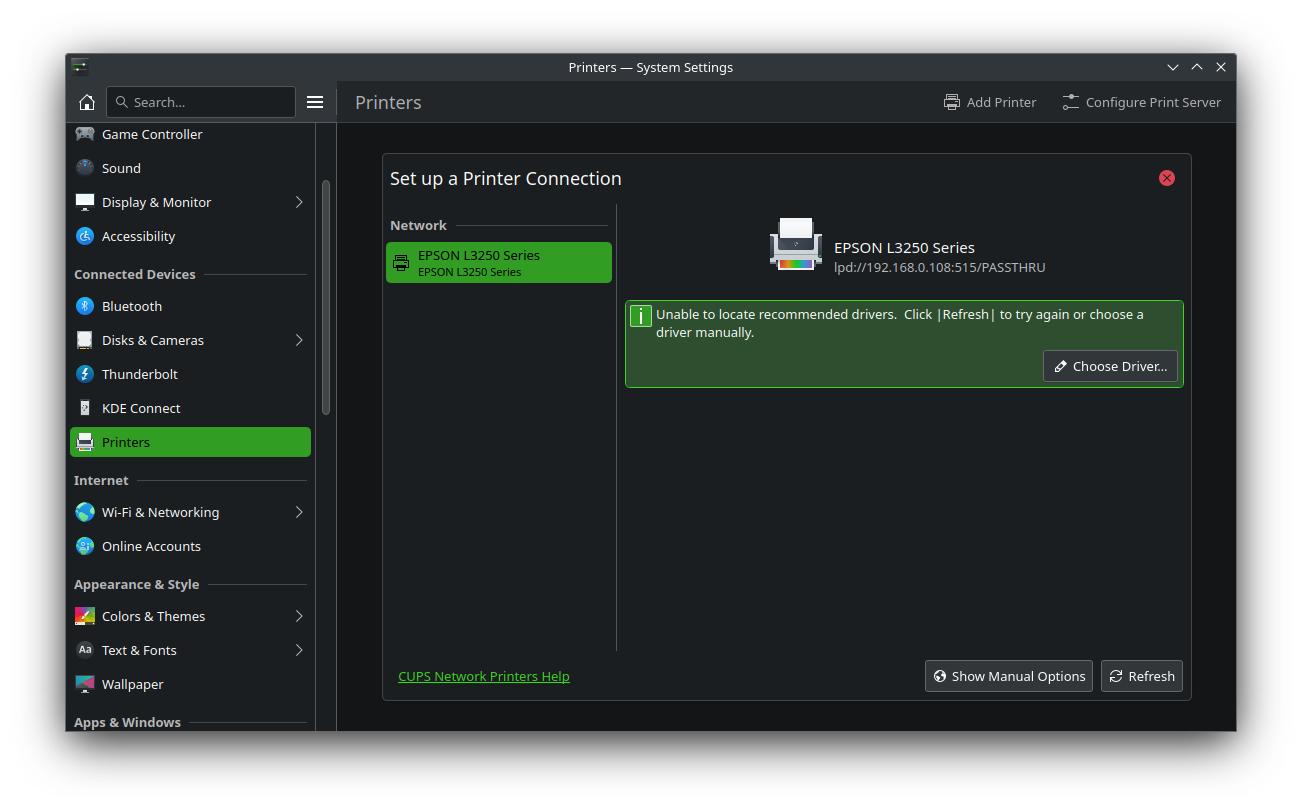Click the small printer icon in Network list
The width and height of the screenshot is (1303, 810).
point(401,263)
